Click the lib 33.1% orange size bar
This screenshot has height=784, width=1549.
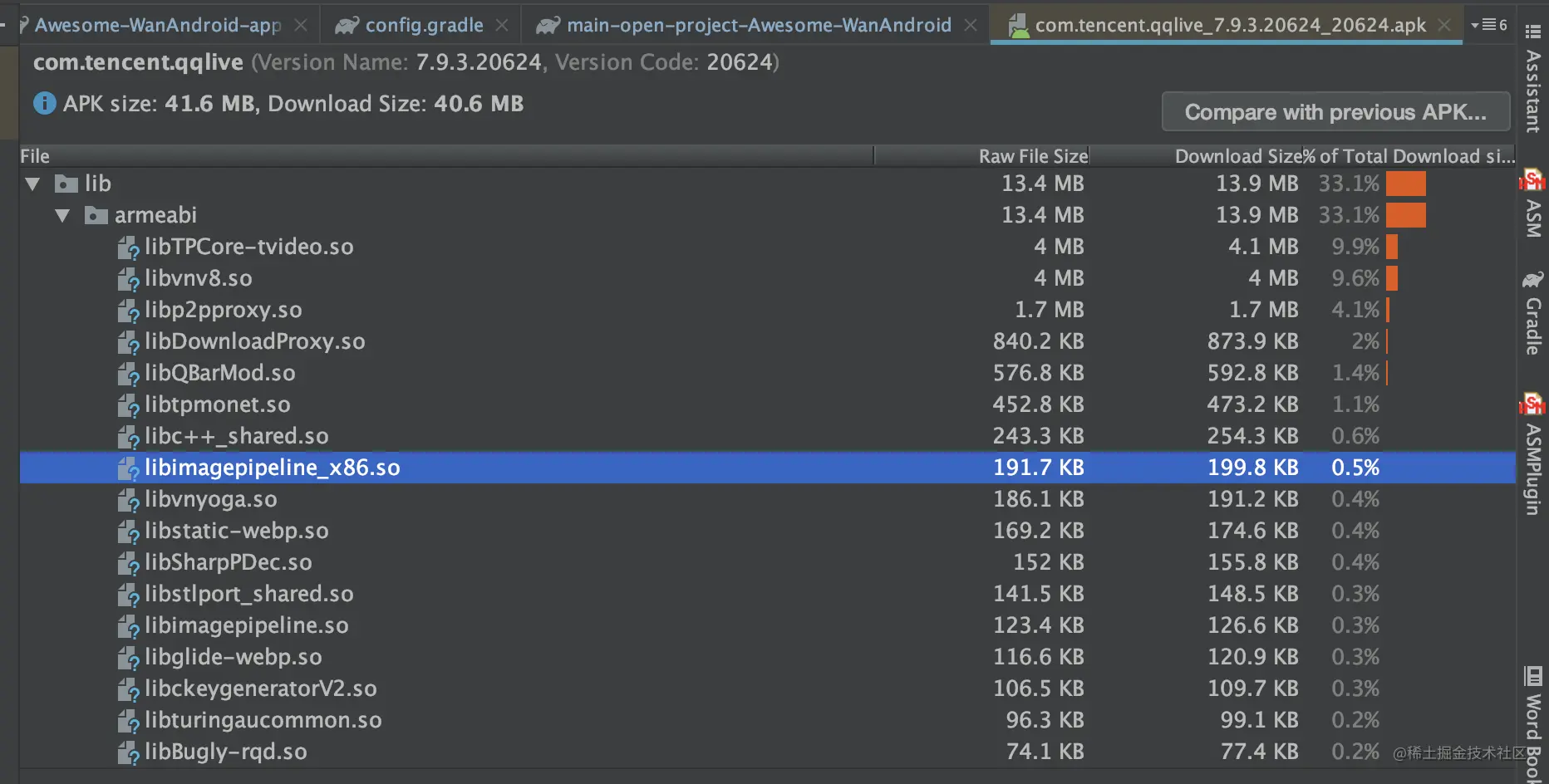pyautogui.click(x=1406, y=184)
